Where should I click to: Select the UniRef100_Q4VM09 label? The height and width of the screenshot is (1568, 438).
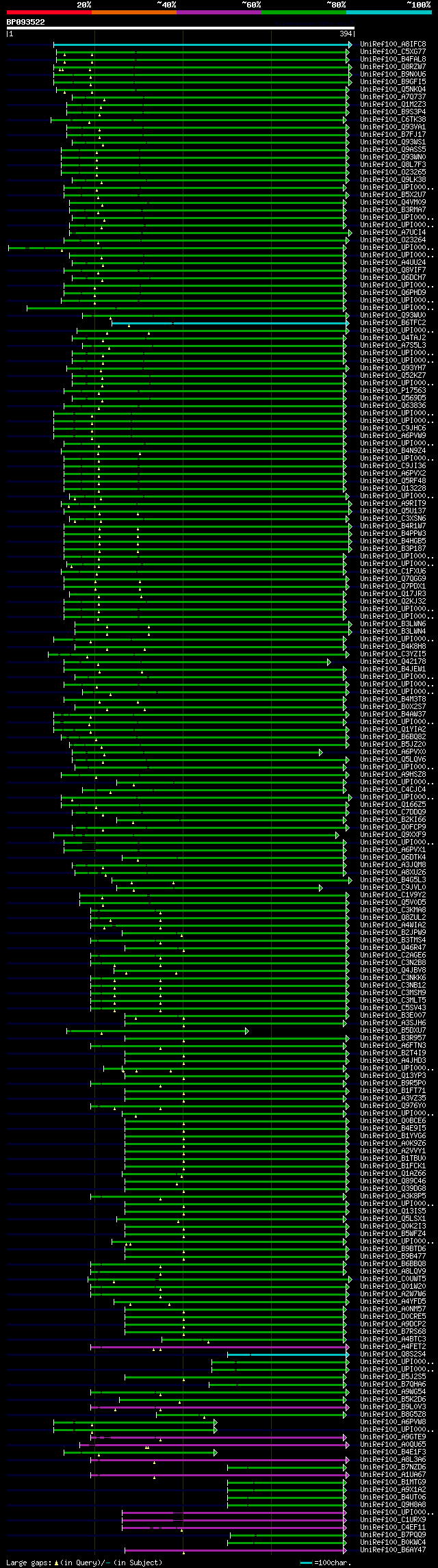pyautogui.click(x=393, y=203)
